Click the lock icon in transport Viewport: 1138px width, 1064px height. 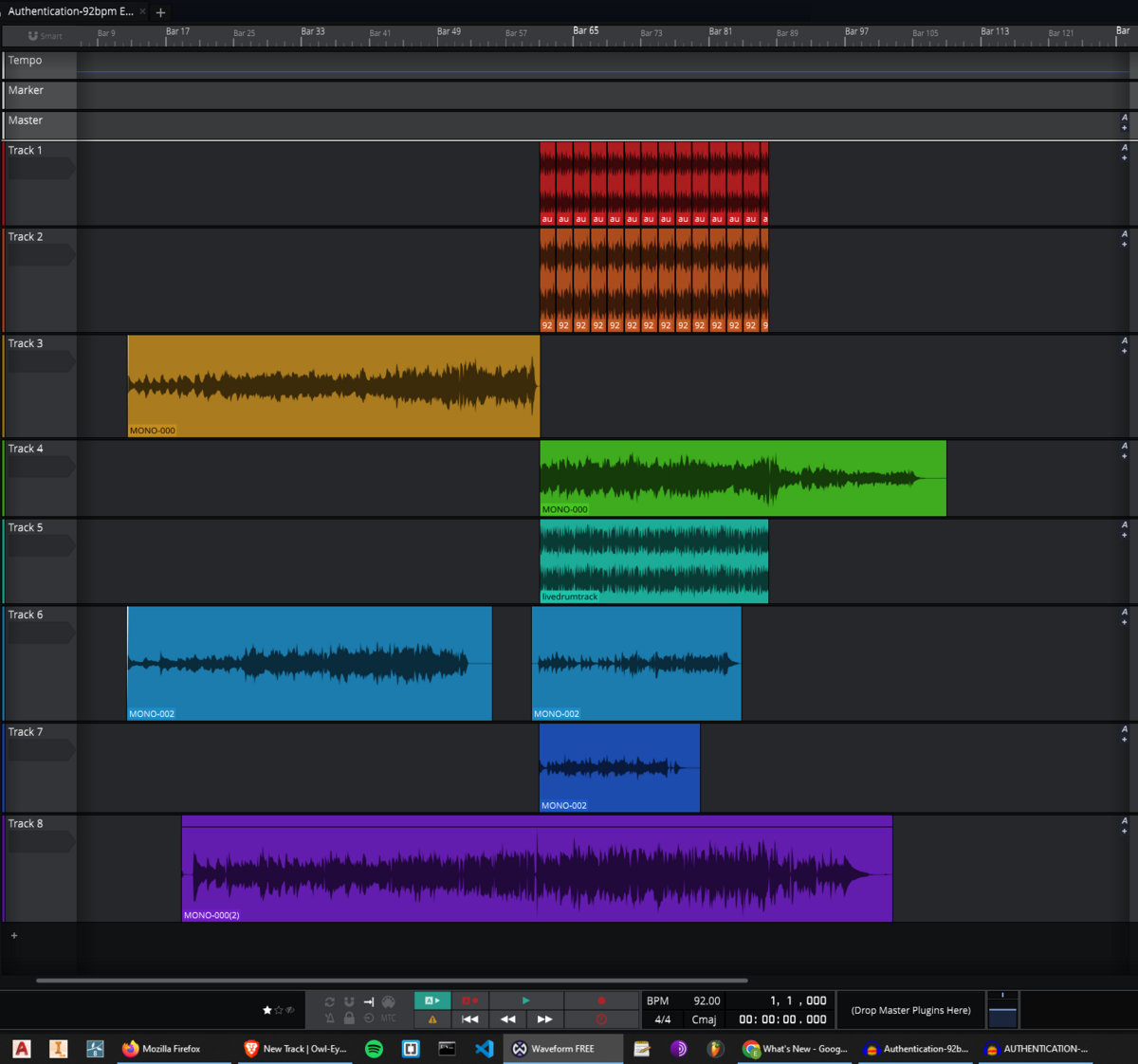coord(349,1018)
